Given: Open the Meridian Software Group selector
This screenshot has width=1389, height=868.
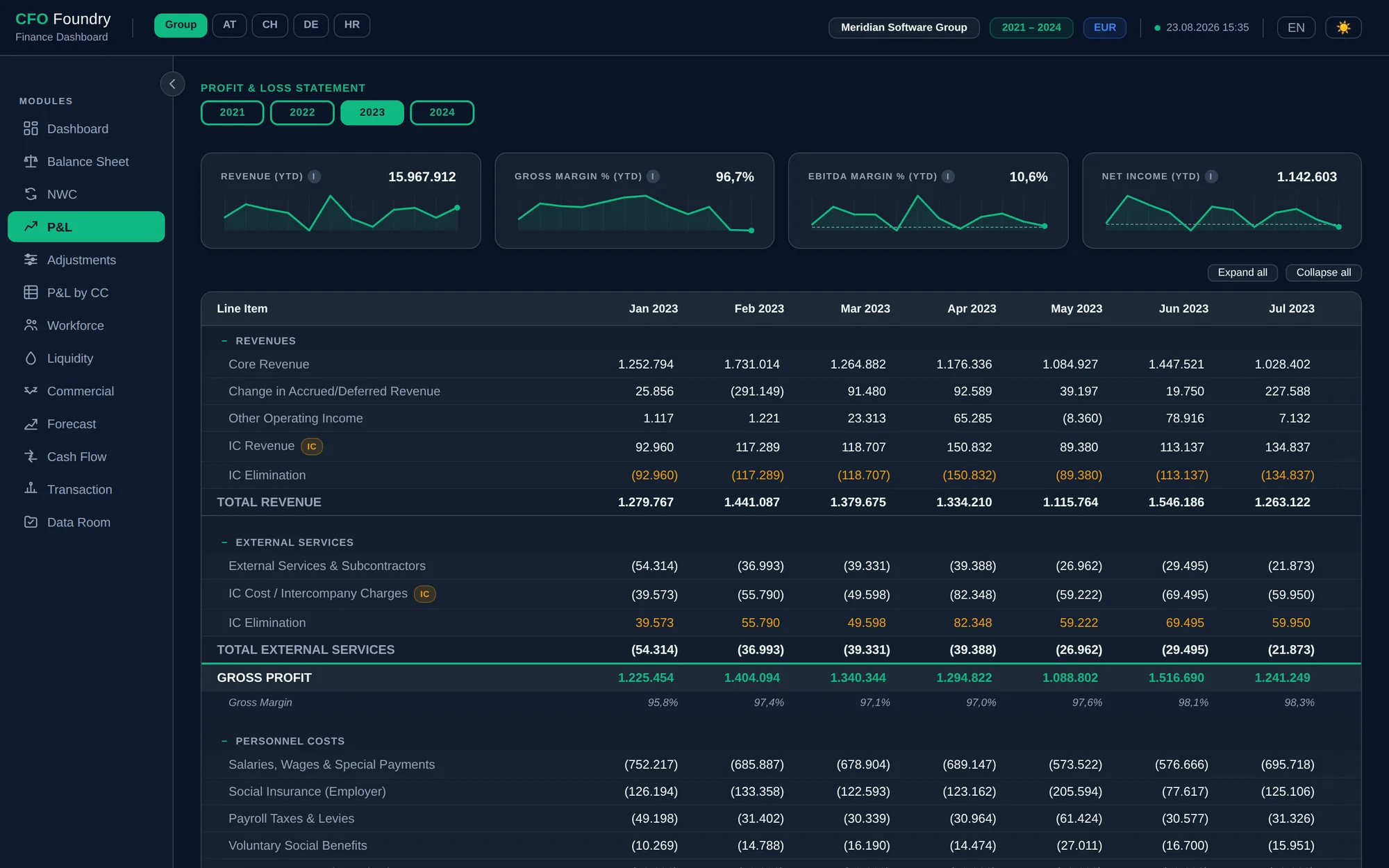Looking at the screenshot, I should tap(904, 28).
